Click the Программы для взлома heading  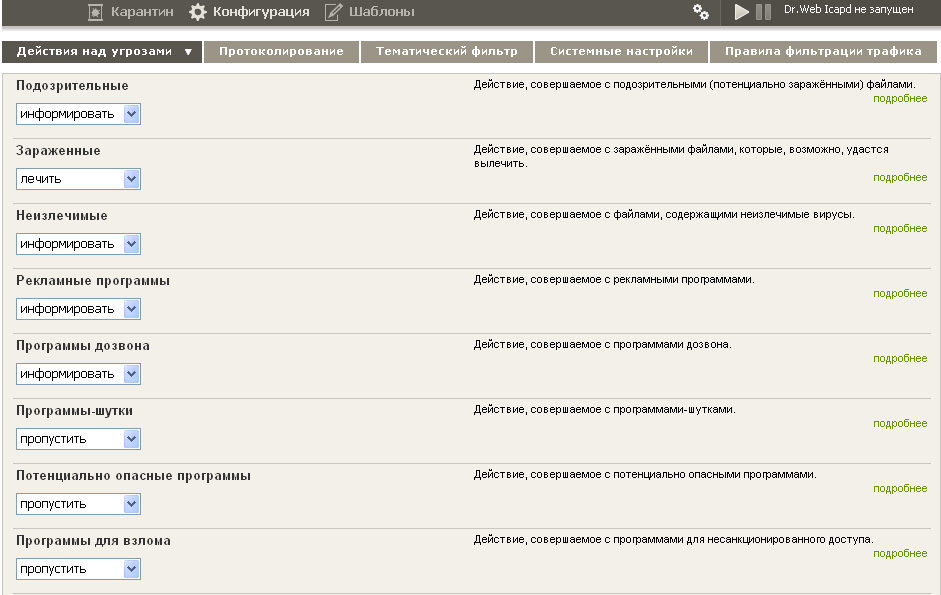point(93,541)
